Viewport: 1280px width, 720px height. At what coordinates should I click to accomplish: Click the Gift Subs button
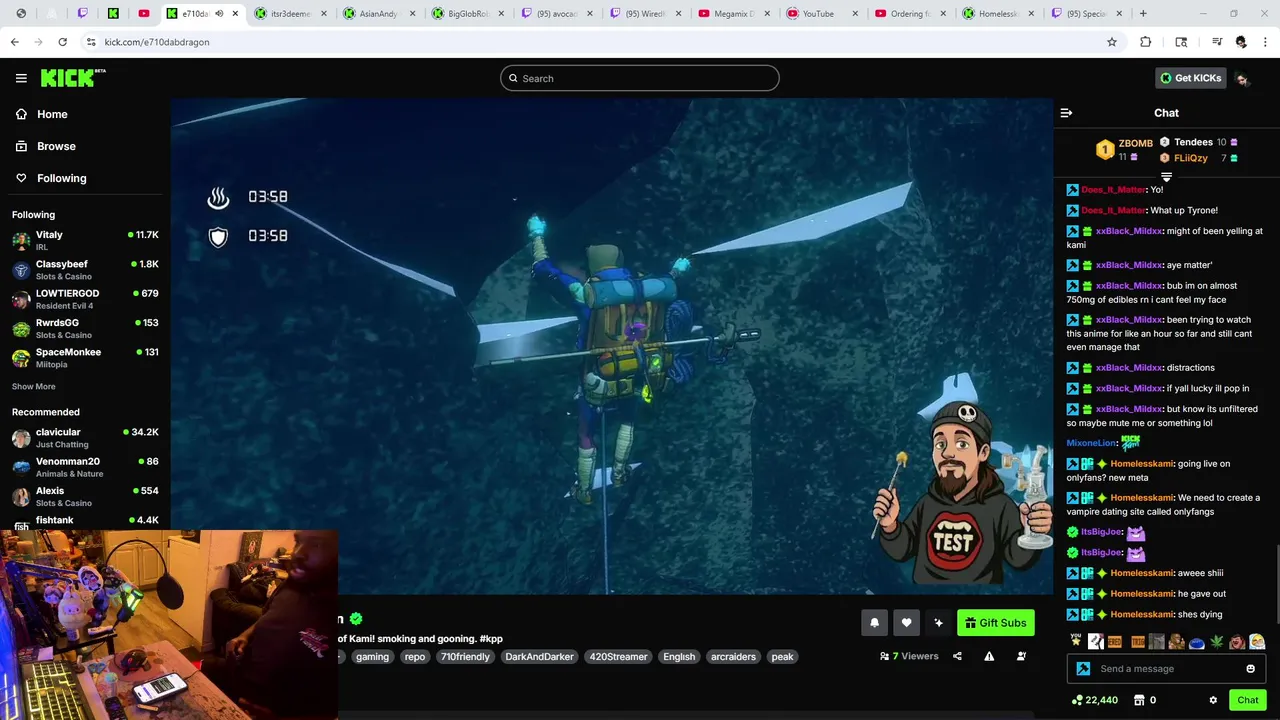click(996, 623)
